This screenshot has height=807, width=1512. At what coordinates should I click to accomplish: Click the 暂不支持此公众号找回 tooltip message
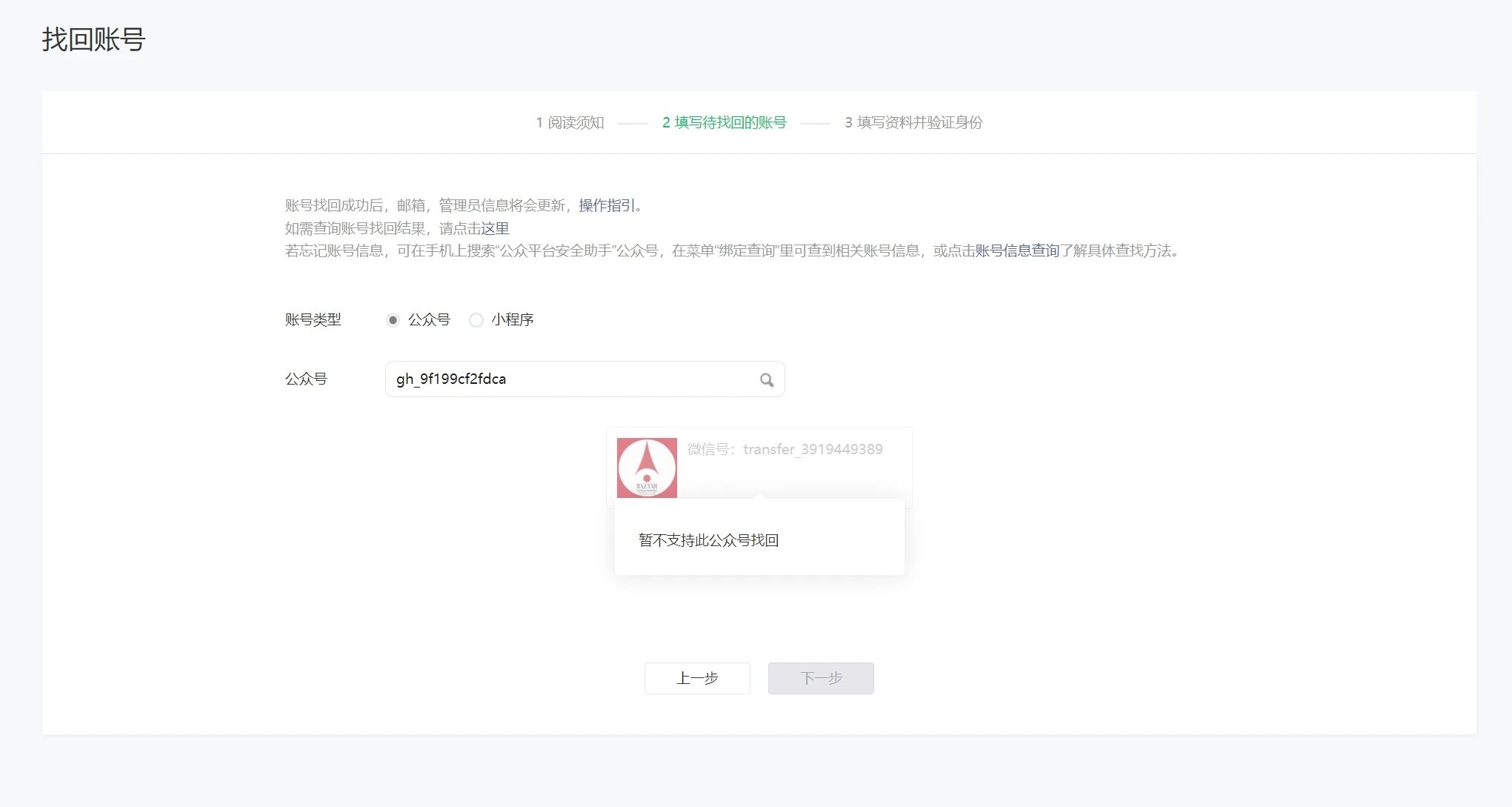[708, 540]
